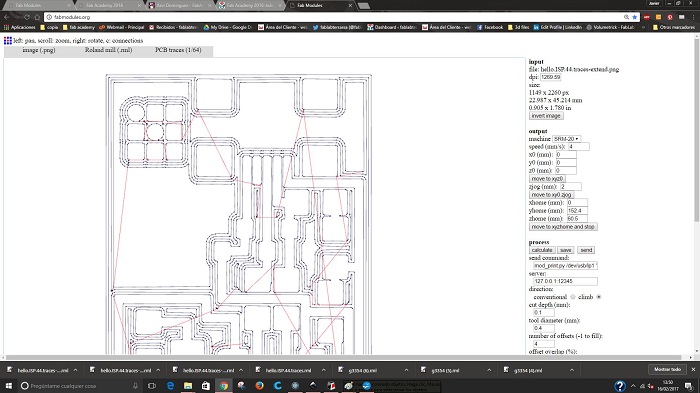This screenshot has width=700, height=393.
Task: Open the Chrome menu icon
Action: point(692,17)
